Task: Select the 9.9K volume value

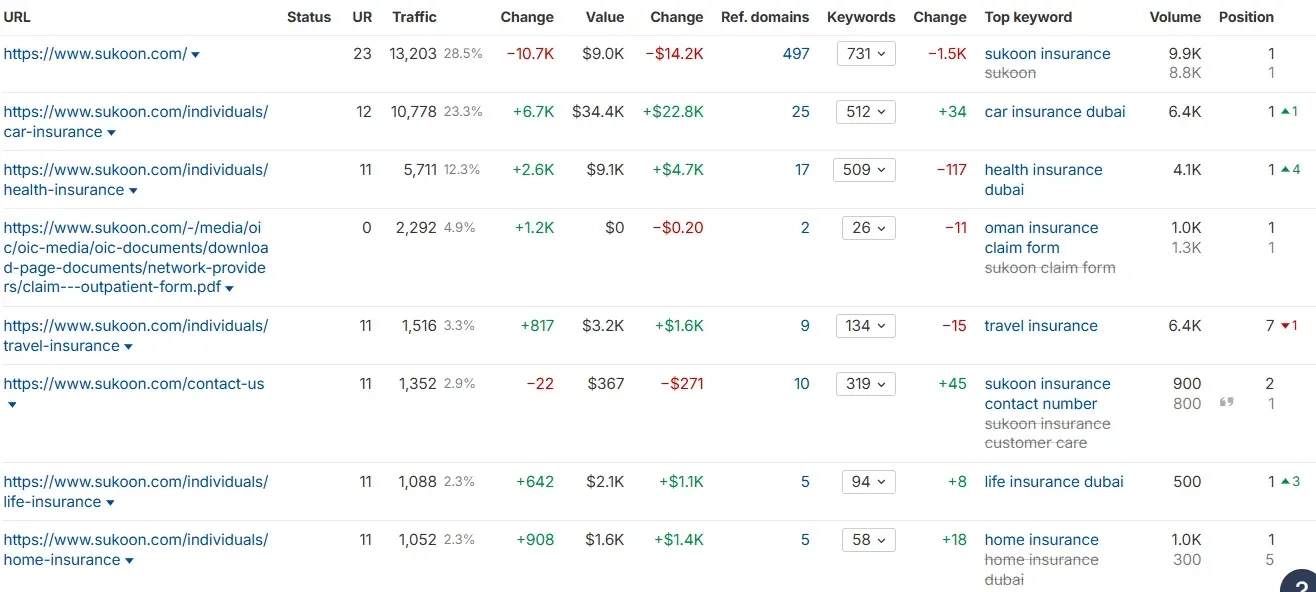Action: pos(1185,54)
